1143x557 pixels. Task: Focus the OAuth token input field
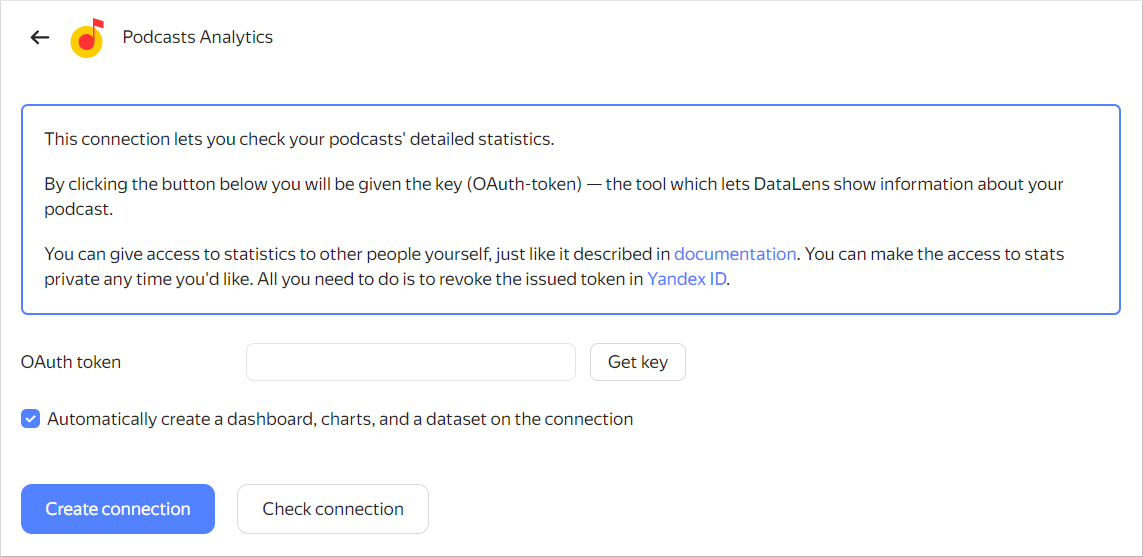tap(410, 362)
